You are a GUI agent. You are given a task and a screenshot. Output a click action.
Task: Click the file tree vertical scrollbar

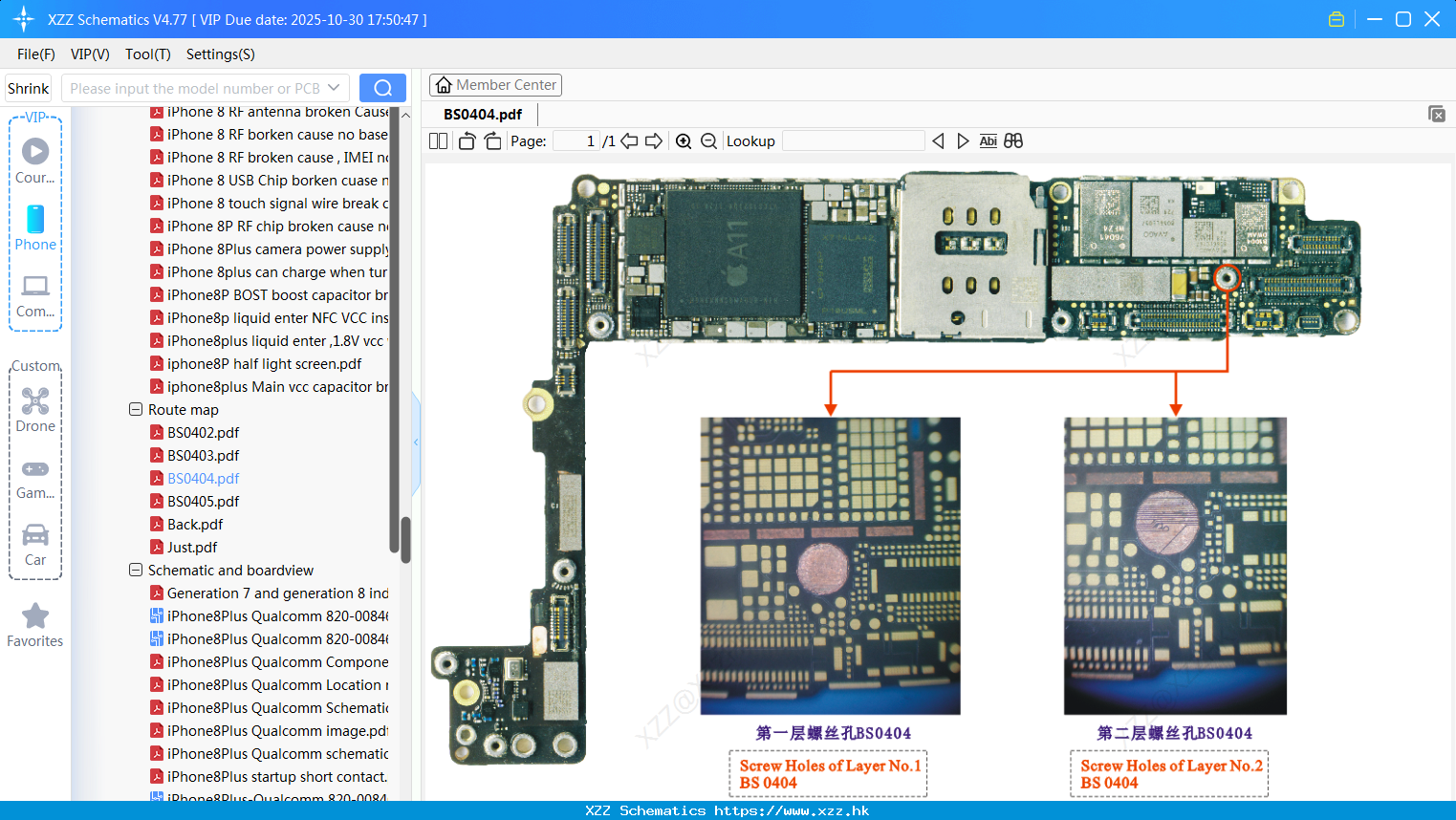point(405,541)
